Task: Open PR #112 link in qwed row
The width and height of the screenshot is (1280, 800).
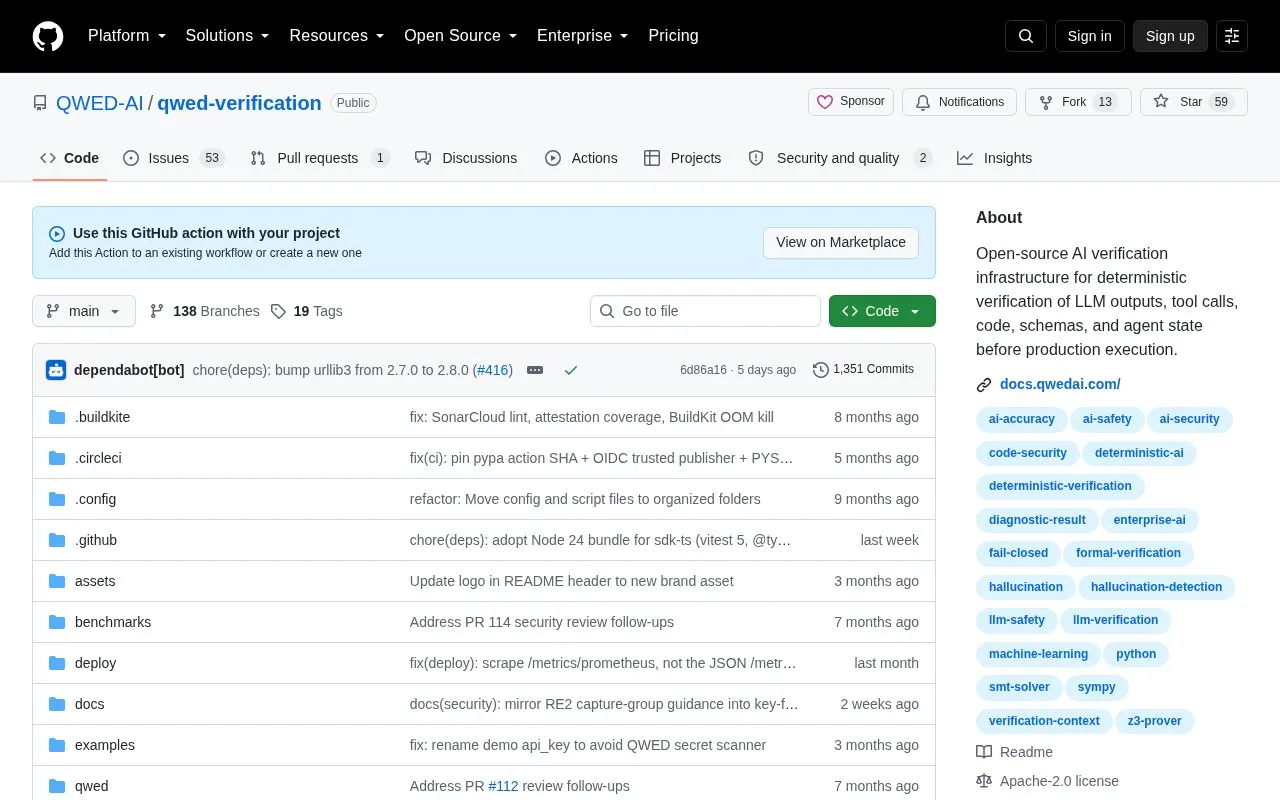Action: tap(503, 786)
